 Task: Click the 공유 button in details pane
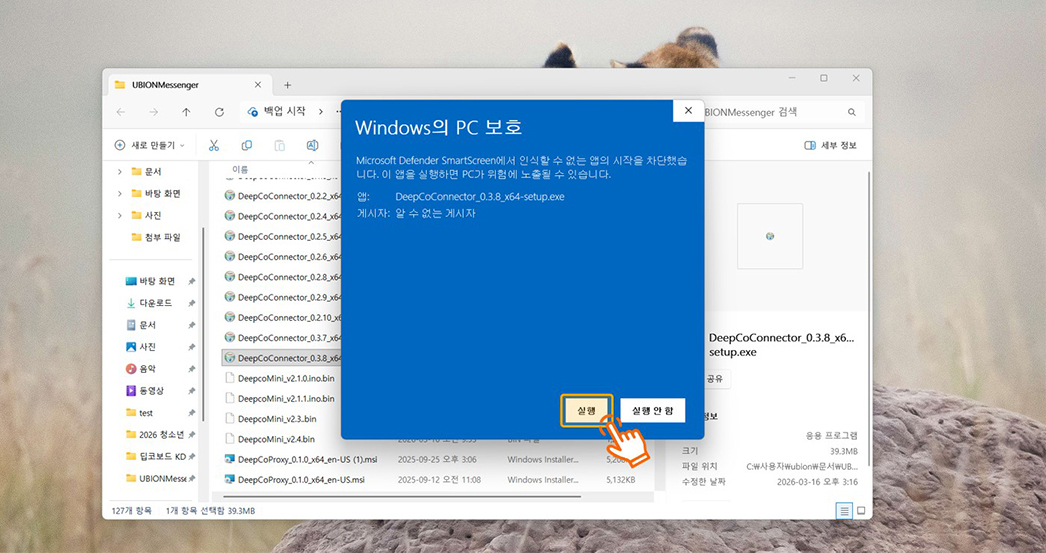pyautogui.click(x=714, y=379)
